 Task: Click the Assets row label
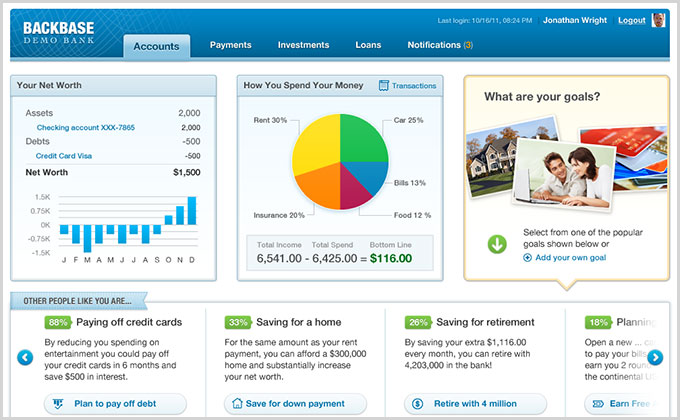pyautogui.click(x=39, y=113)
